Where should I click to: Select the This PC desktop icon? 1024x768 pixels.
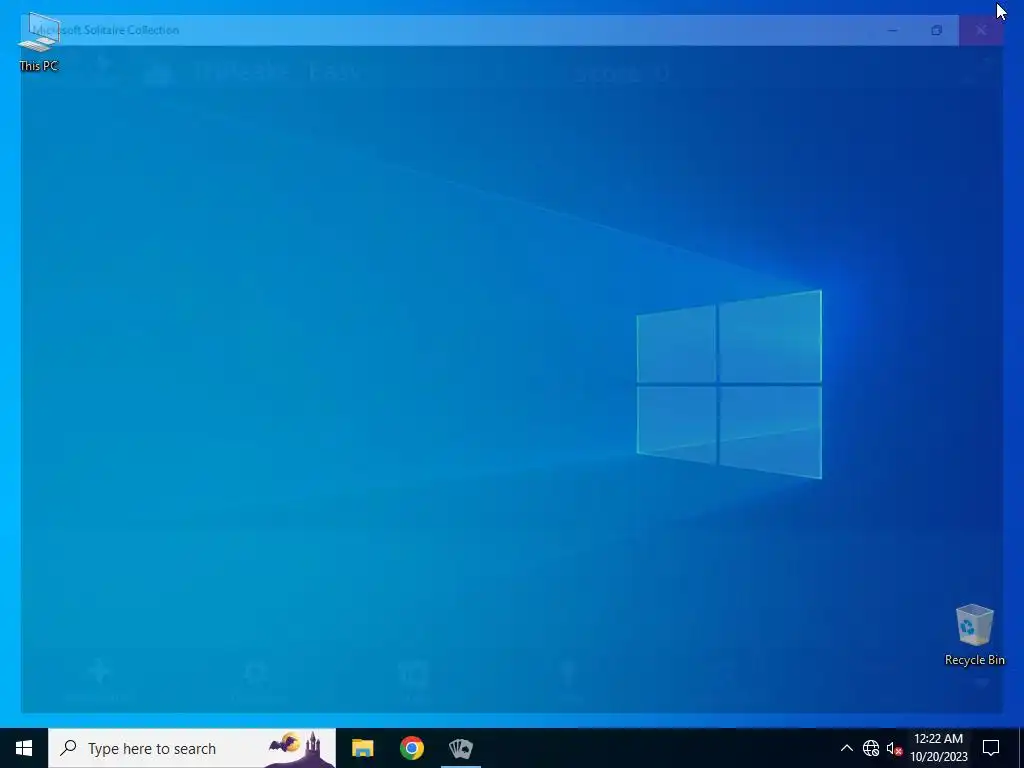pyautogui.click(x=39, y=42)
